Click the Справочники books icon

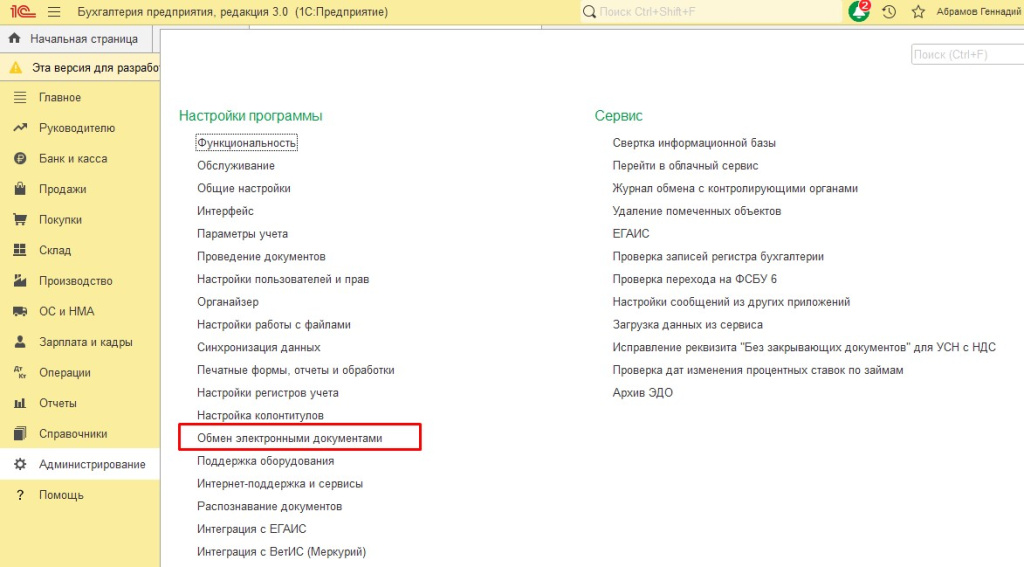coord(20,433)
